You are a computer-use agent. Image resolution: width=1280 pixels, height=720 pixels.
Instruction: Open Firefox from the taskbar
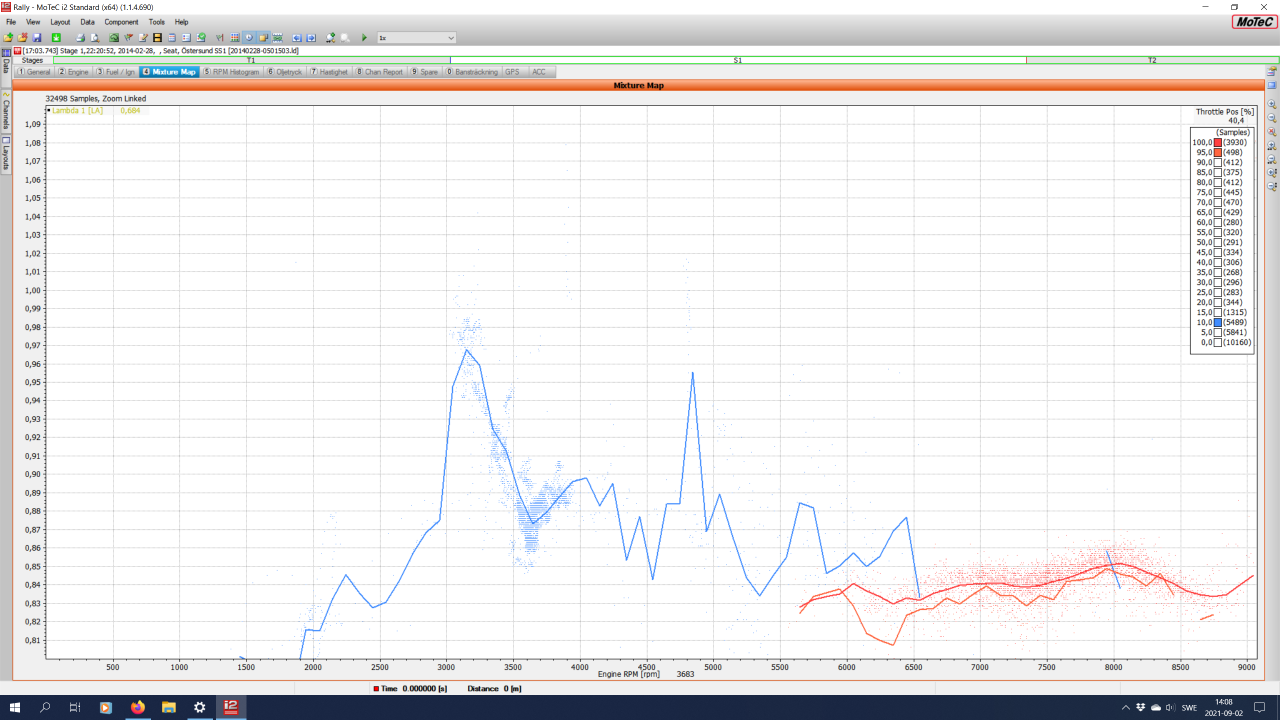tap(137, 707)
